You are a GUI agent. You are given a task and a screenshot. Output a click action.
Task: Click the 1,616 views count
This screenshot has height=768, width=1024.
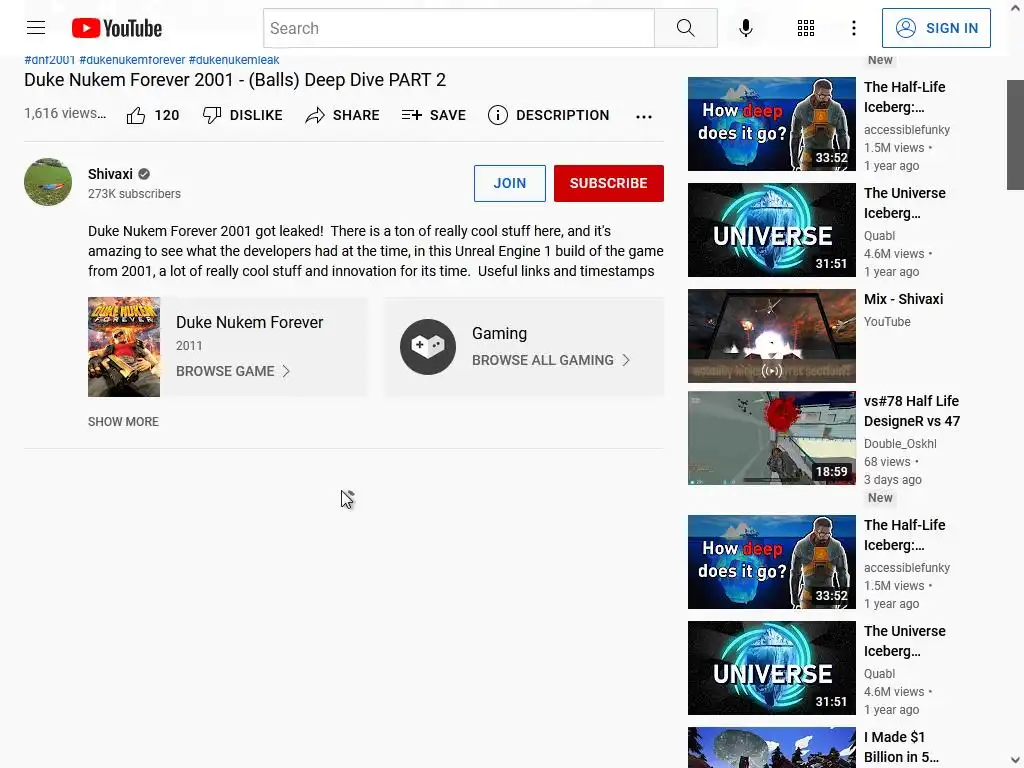point(65,114)
